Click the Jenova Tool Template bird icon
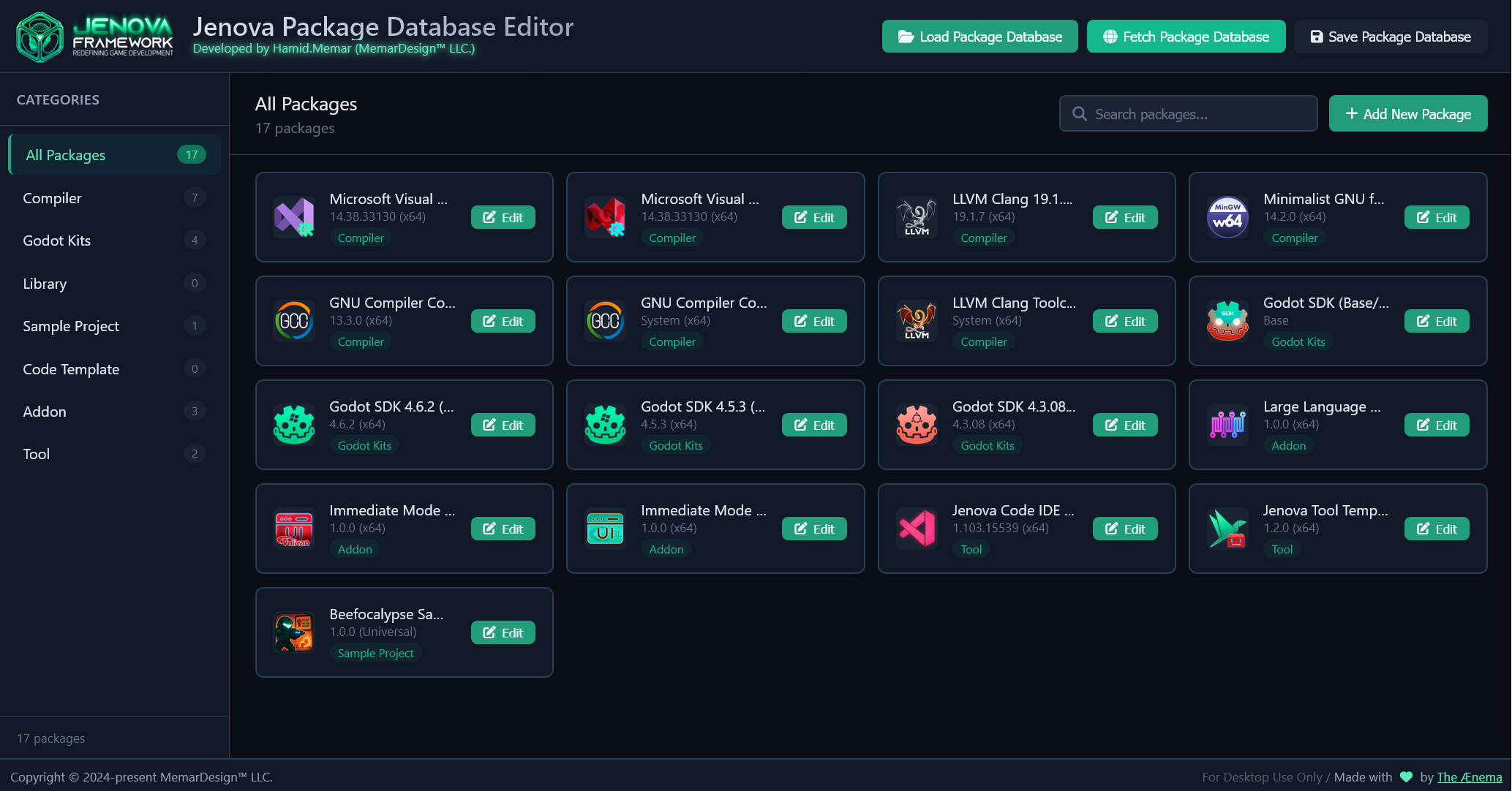1512x791 pixels. point(1227,529)
